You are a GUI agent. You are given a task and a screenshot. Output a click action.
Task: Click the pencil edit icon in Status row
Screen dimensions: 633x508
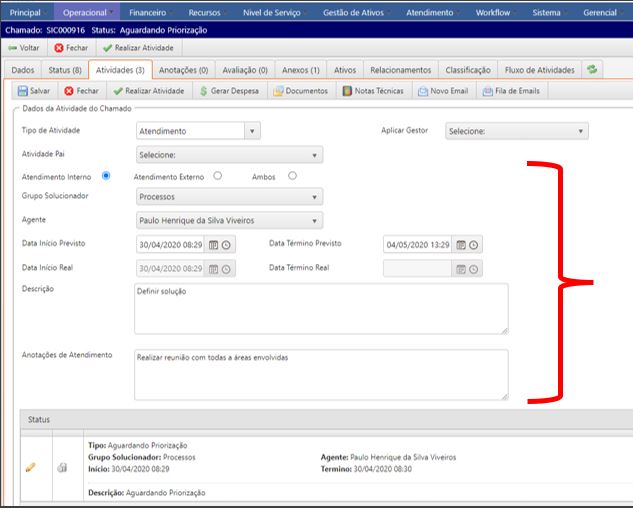(30, 468)
